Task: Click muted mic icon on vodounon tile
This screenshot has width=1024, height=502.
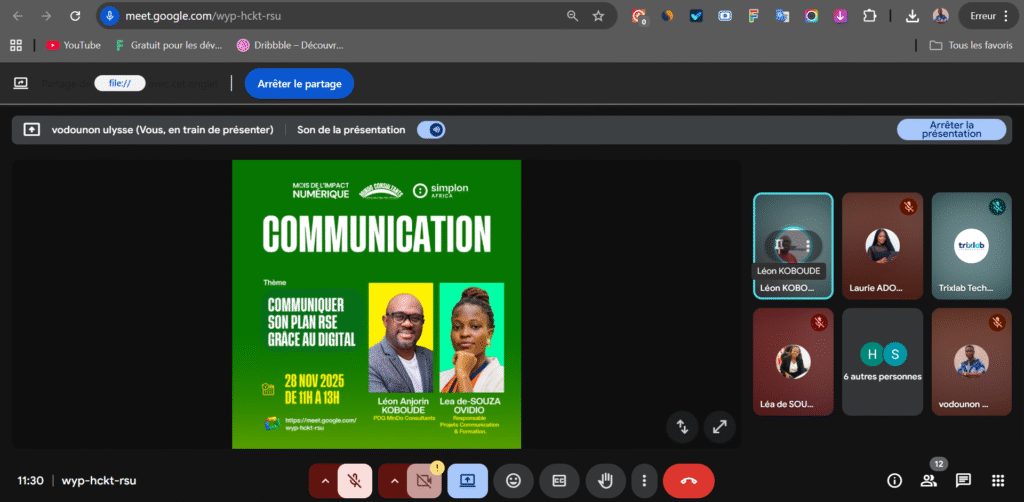Action: tap(997, 322)
